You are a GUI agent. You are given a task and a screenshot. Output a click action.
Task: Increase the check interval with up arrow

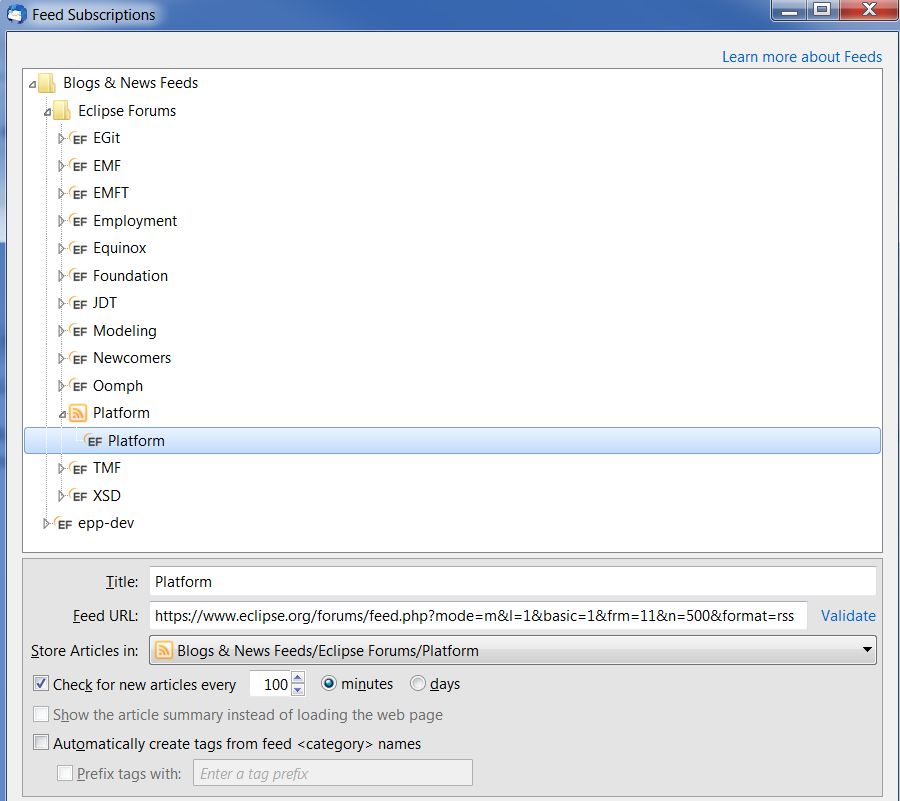click(x=297, y=678)
